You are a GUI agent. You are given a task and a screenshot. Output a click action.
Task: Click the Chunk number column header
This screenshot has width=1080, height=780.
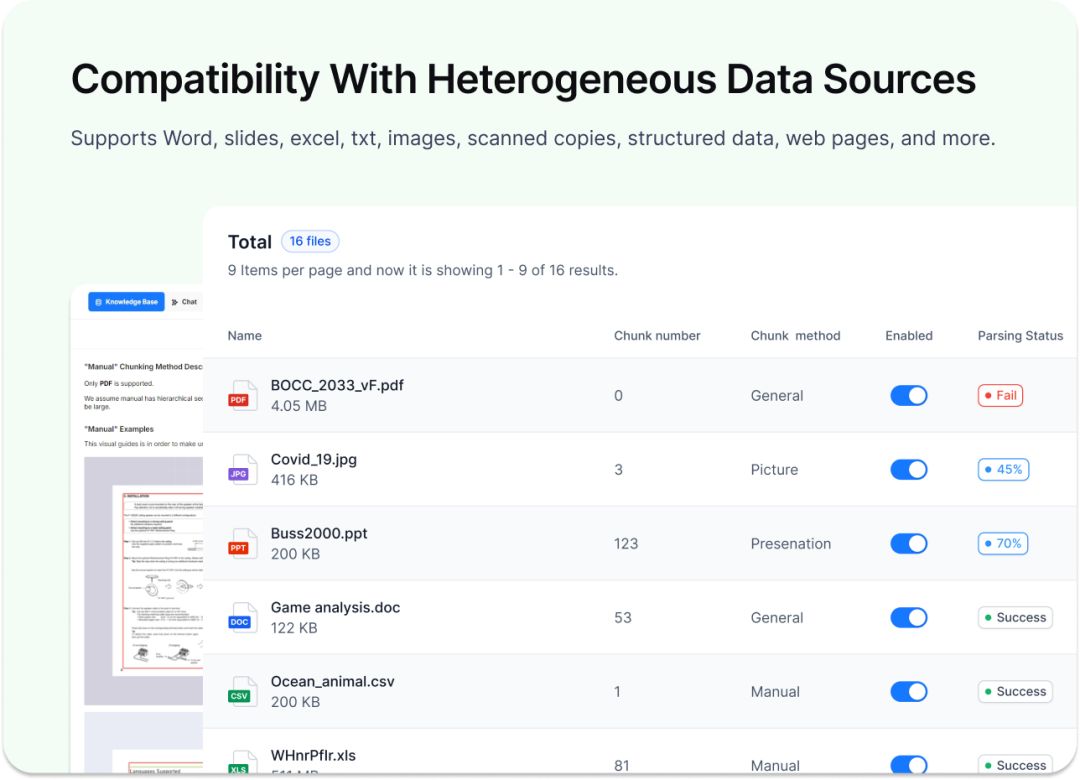coord(657,336)
